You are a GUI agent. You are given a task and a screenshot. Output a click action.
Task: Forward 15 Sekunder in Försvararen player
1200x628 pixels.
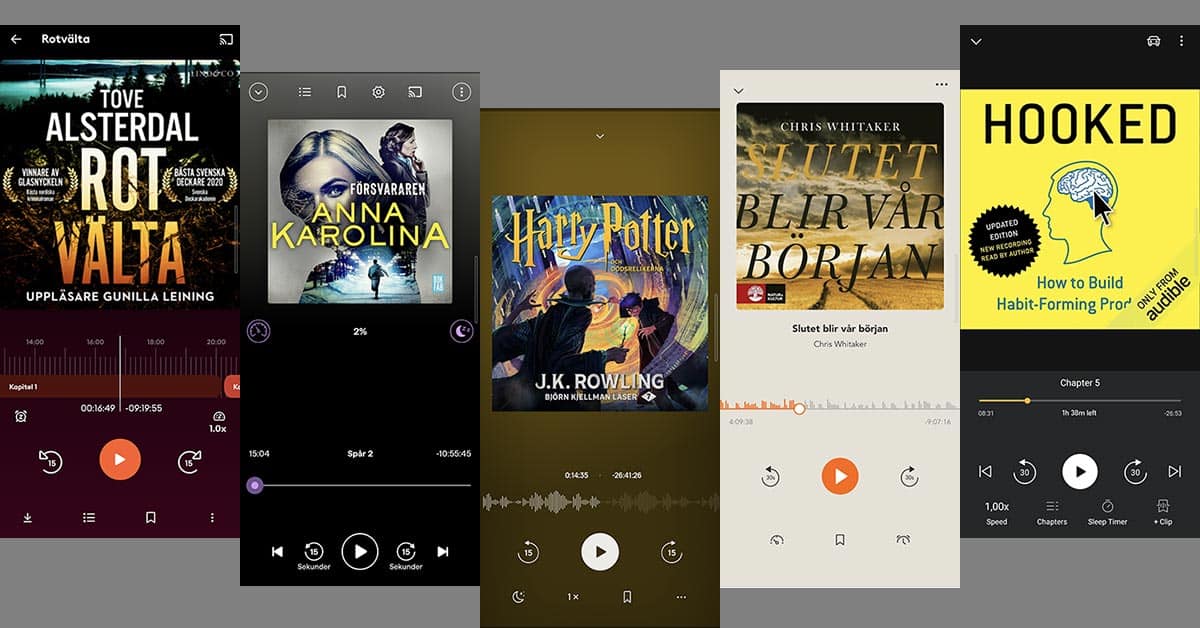(x=406, y=555)
